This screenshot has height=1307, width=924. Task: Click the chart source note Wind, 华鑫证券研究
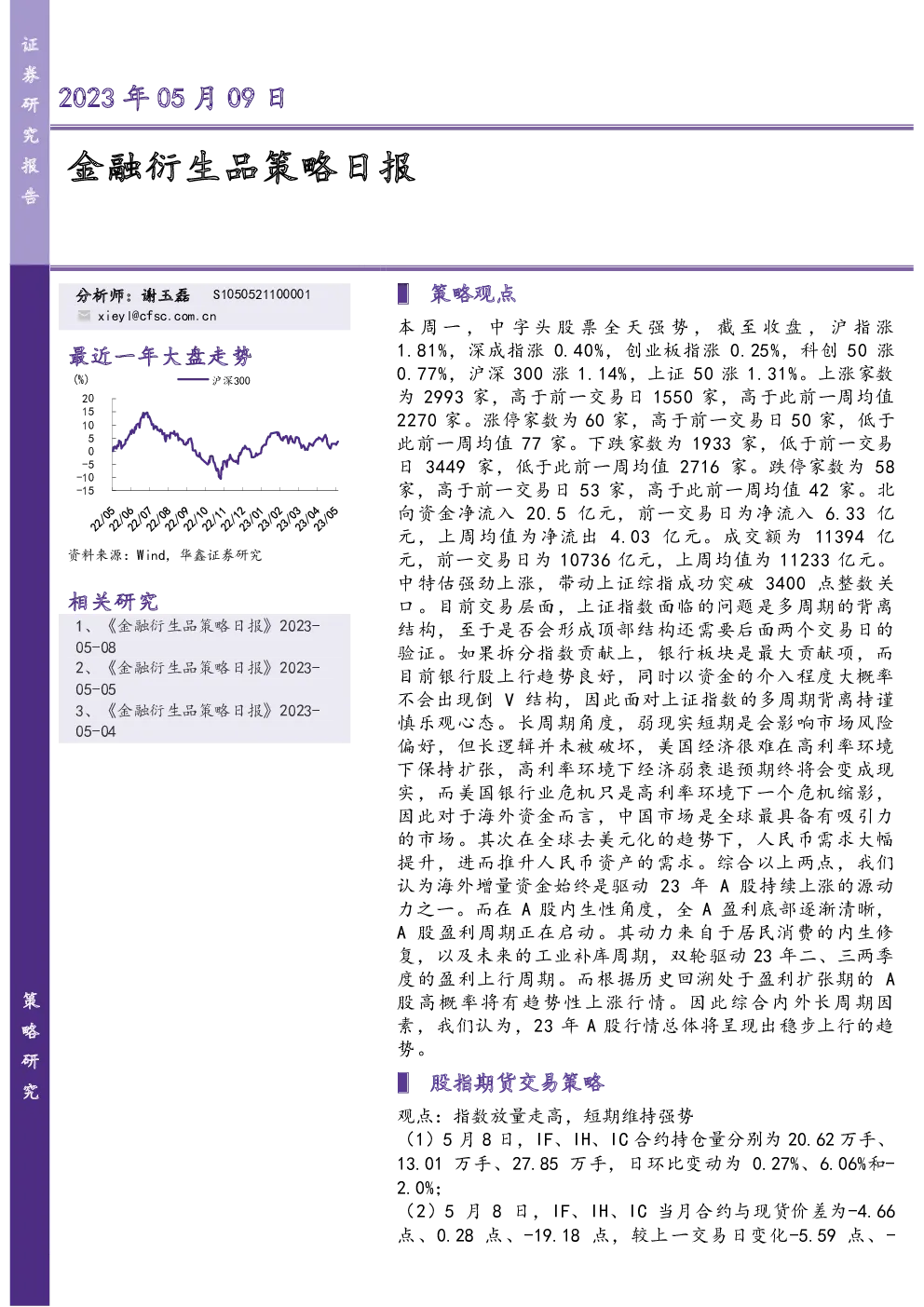point(165,555)
